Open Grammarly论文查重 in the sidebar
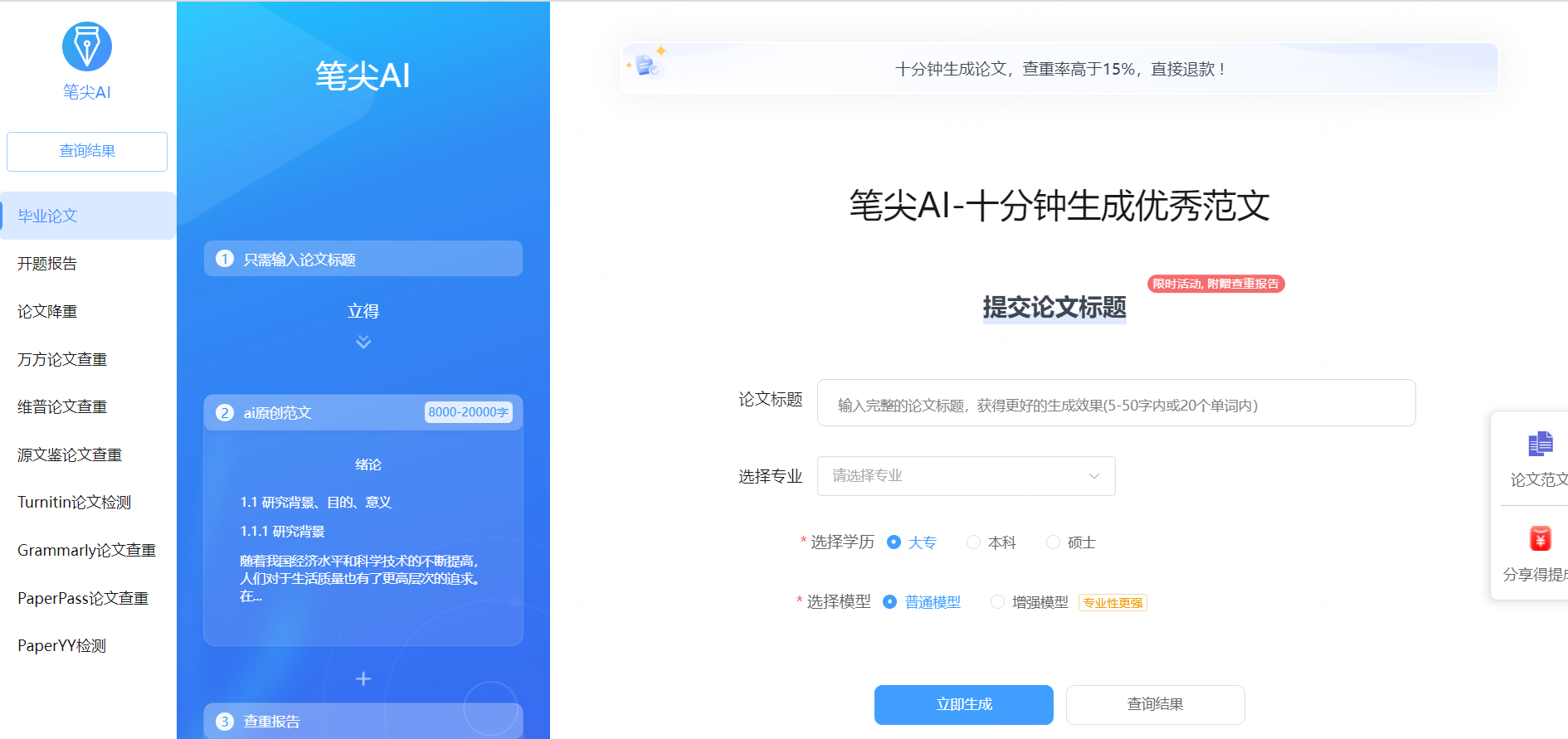This screenshot has height=739, width=1568. pyautogui.click(x=88, y=550)
